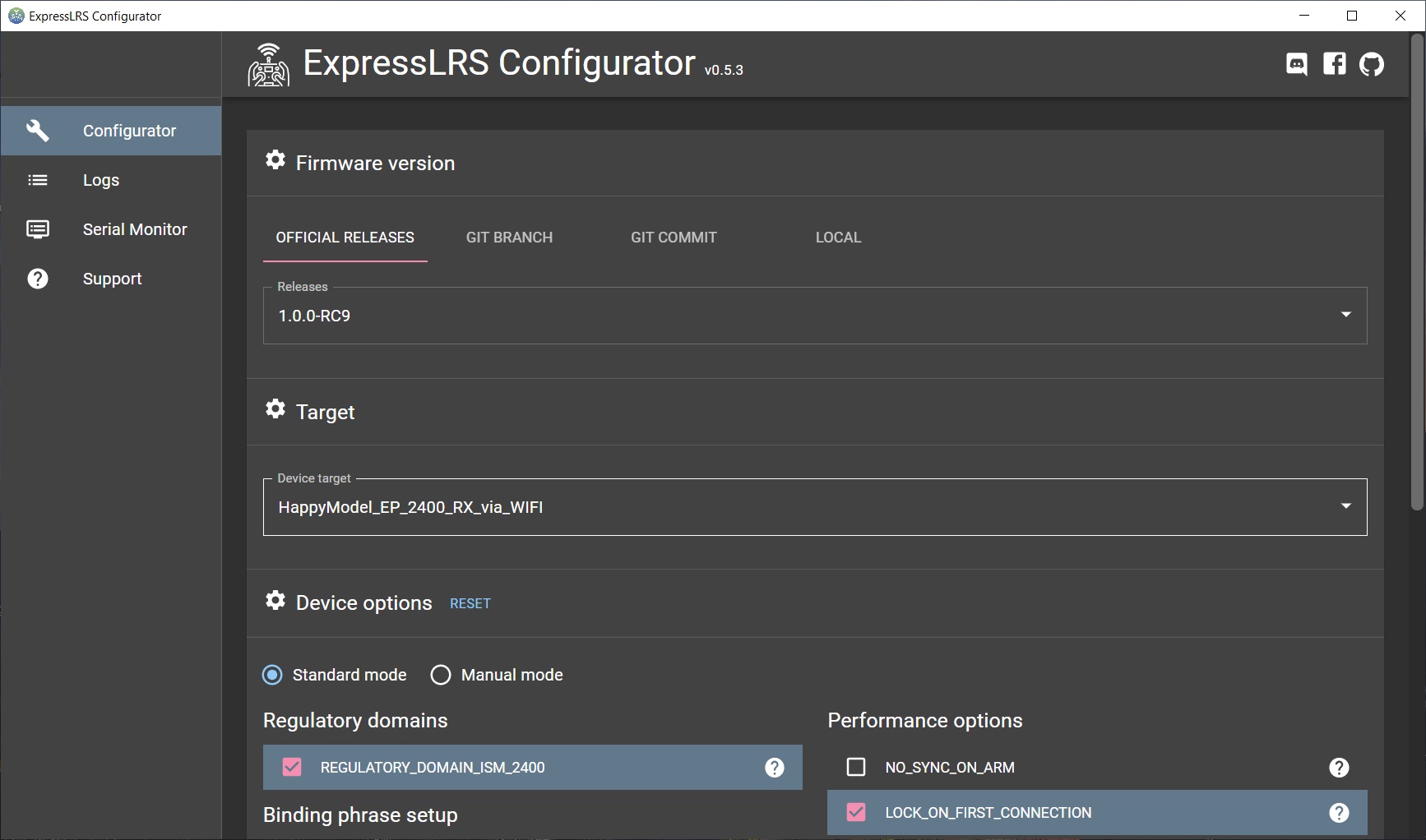
Task: Open the Facebook page icon
Action: (1335, 64)
